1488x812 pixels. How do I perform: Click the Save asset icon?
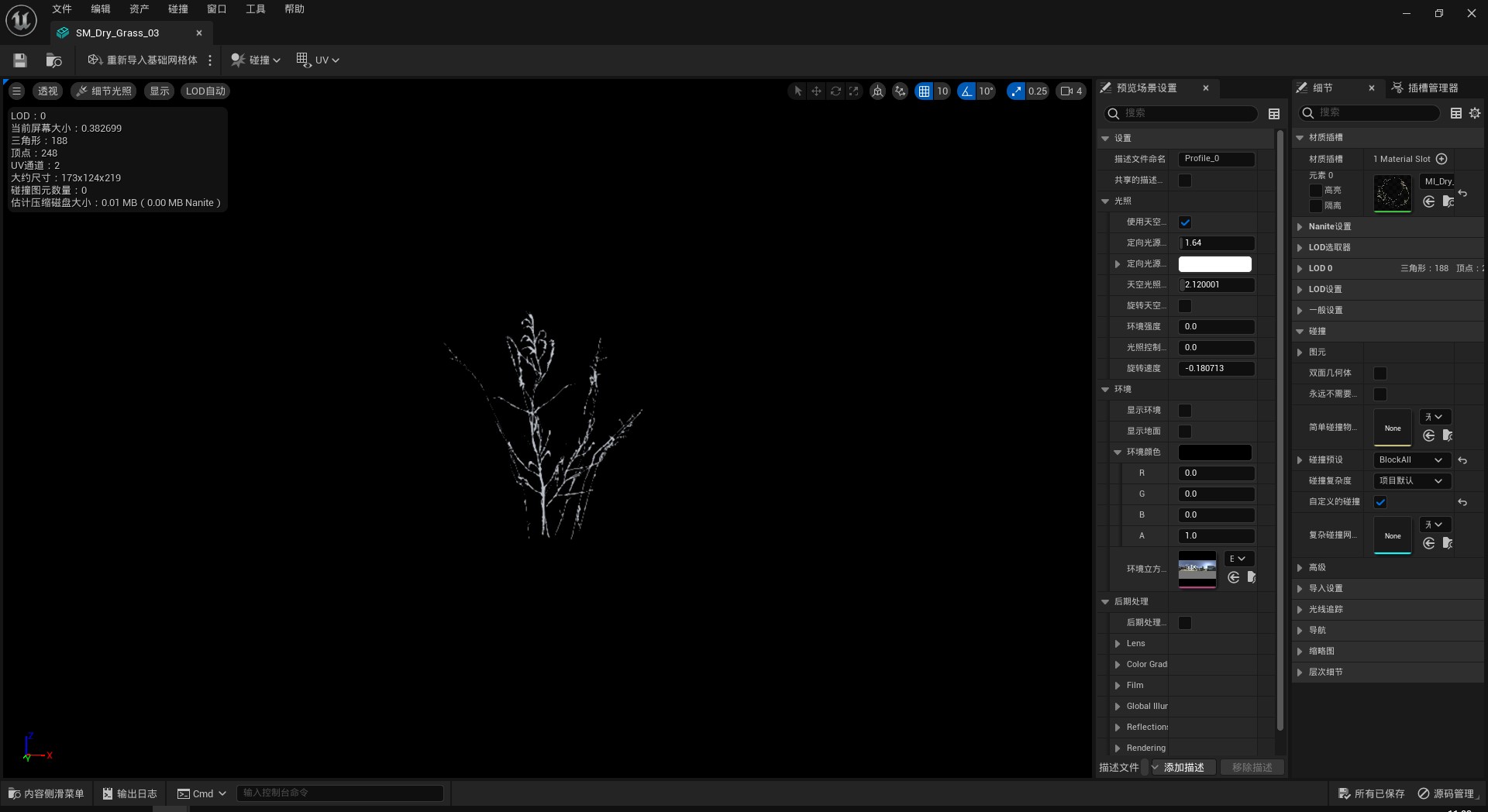[x=20, y=60]
